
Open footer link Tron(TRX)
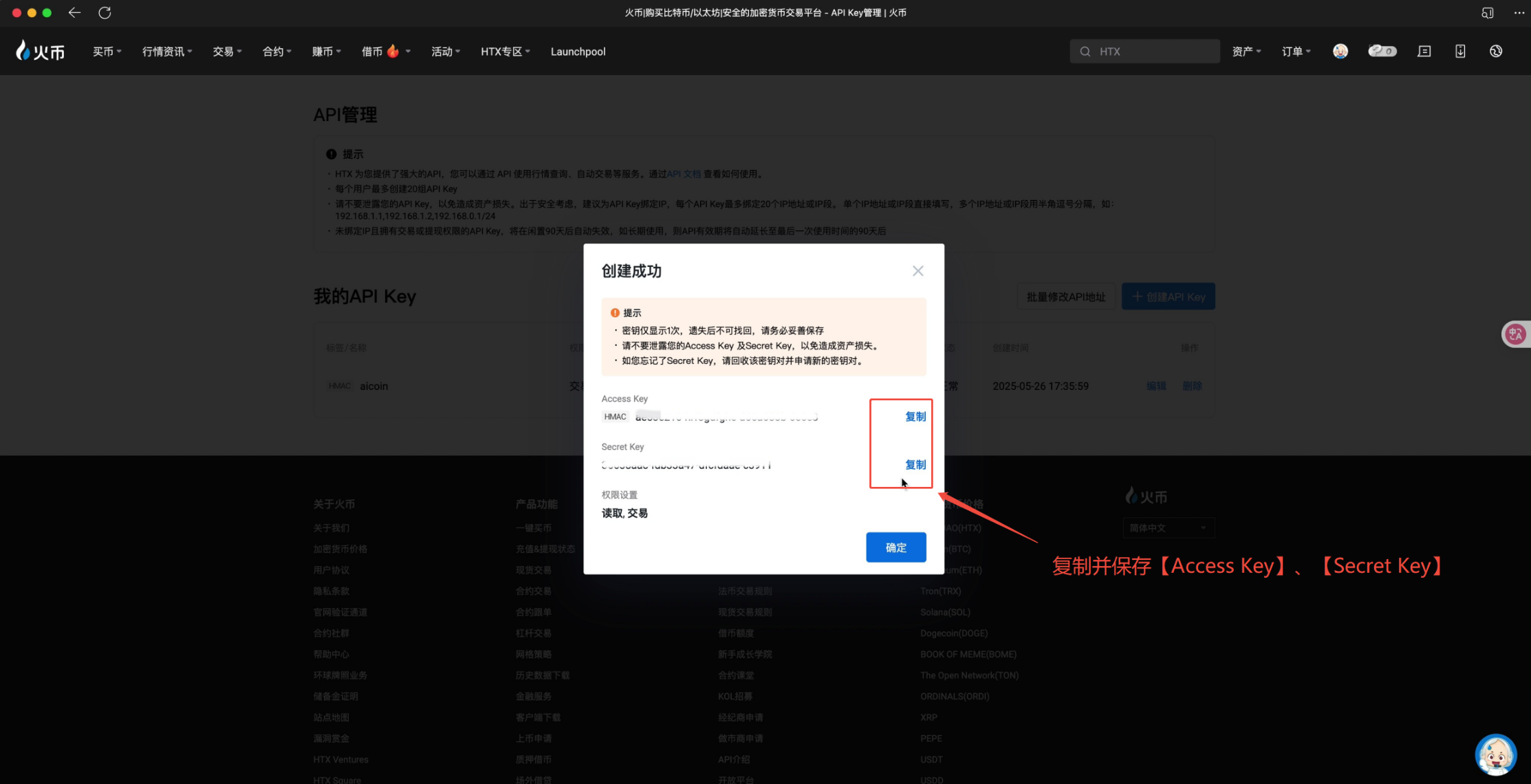[x=940, y=591]
